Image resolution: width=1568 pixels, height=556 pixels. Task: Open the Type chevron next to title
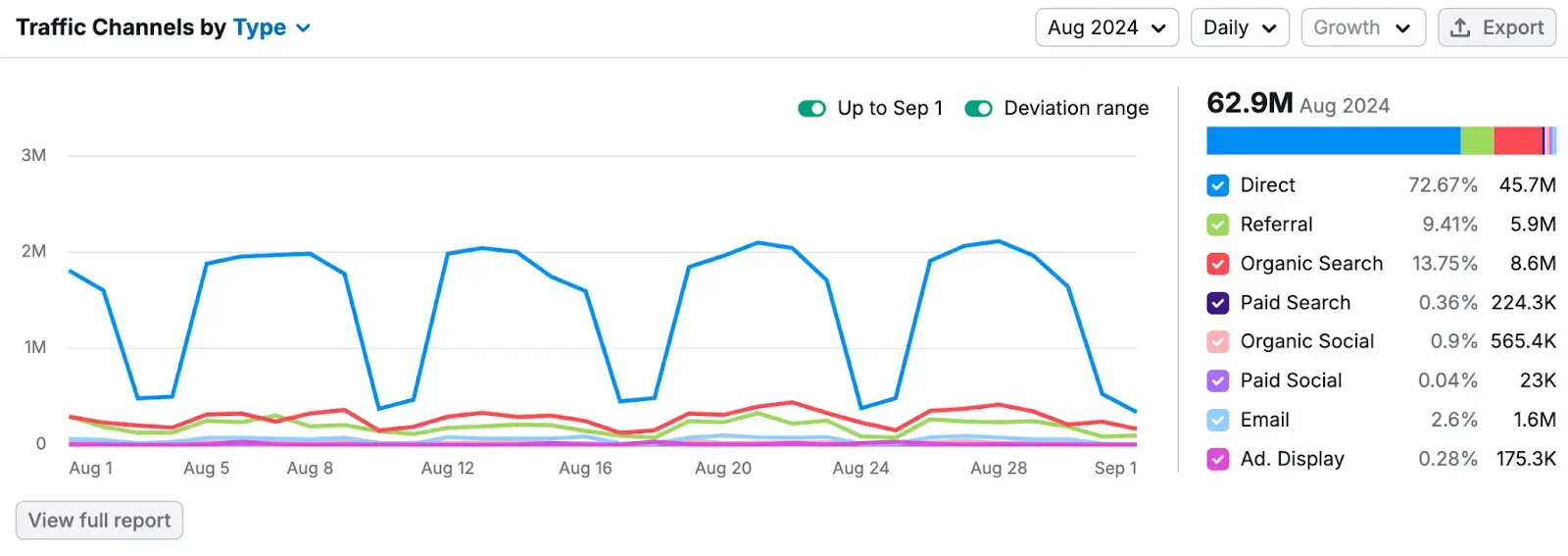pyautogui.click(x=304, y=28)
